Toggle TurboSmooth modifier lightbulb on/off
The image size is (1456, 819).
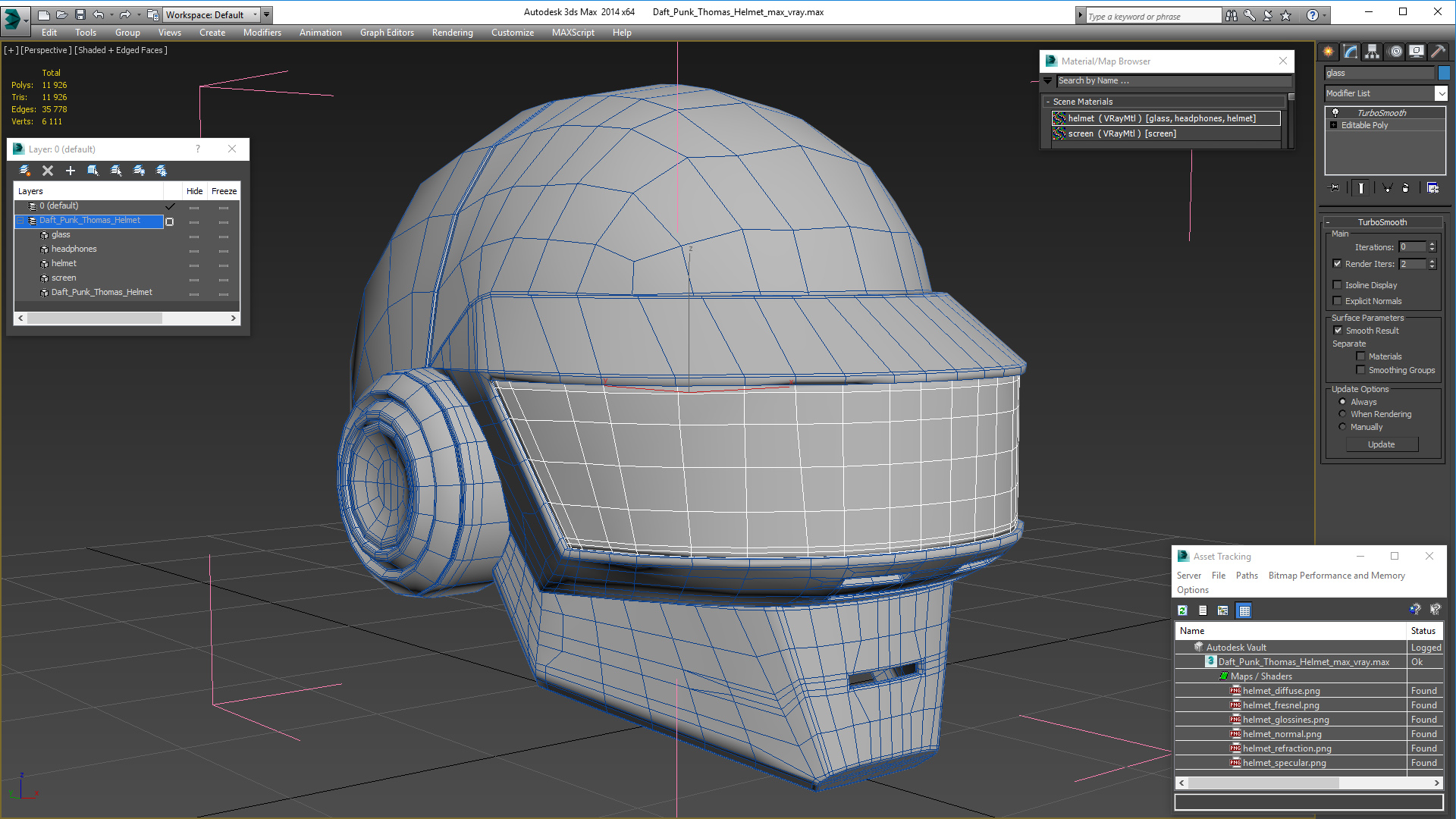click(x=1335, y=112)
